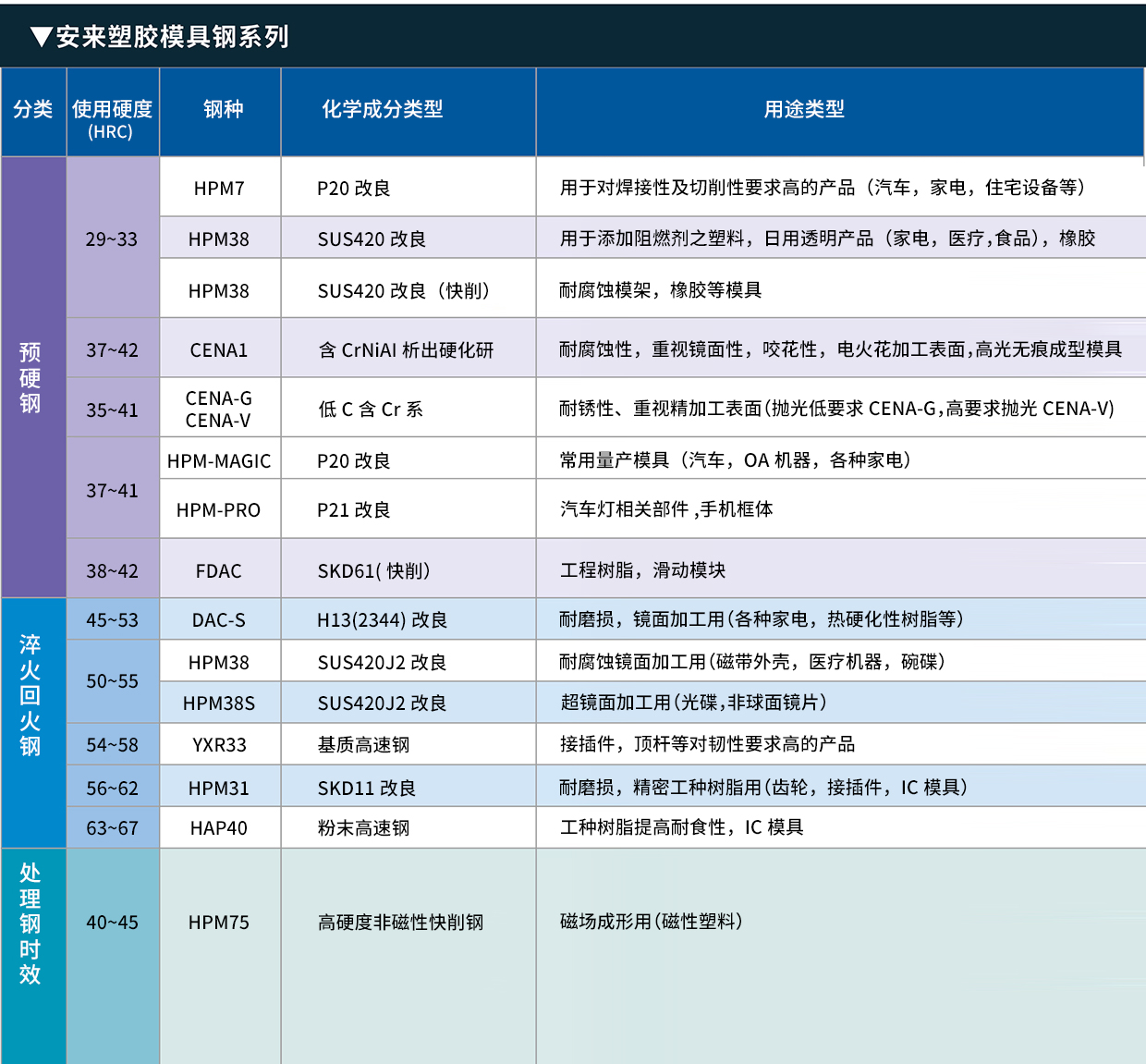Click the 29~33 hardness cell
Image resolution: width=1146 pixels, height=1064 pixels.
(x=112, y=239)
